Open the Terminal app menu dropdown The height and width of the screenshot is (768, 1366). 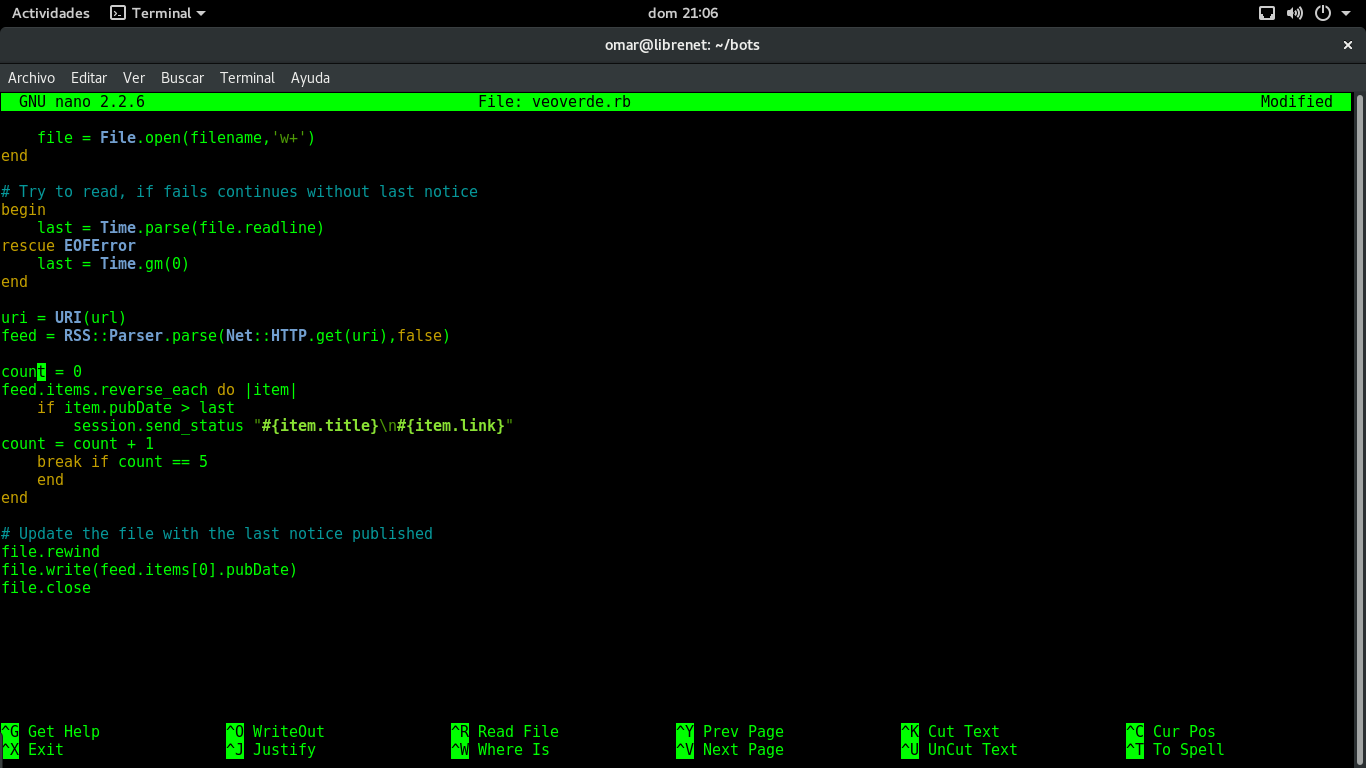158,13
